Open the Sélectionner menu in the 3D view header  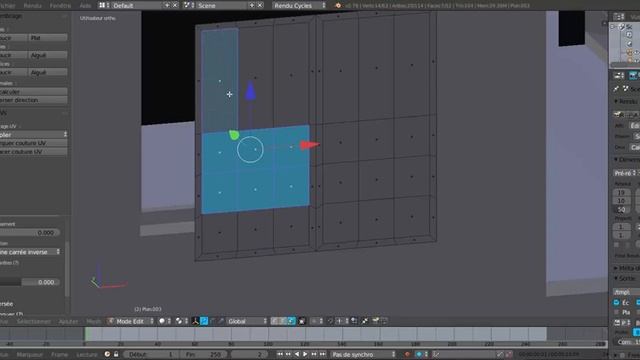tap(34, 322)
